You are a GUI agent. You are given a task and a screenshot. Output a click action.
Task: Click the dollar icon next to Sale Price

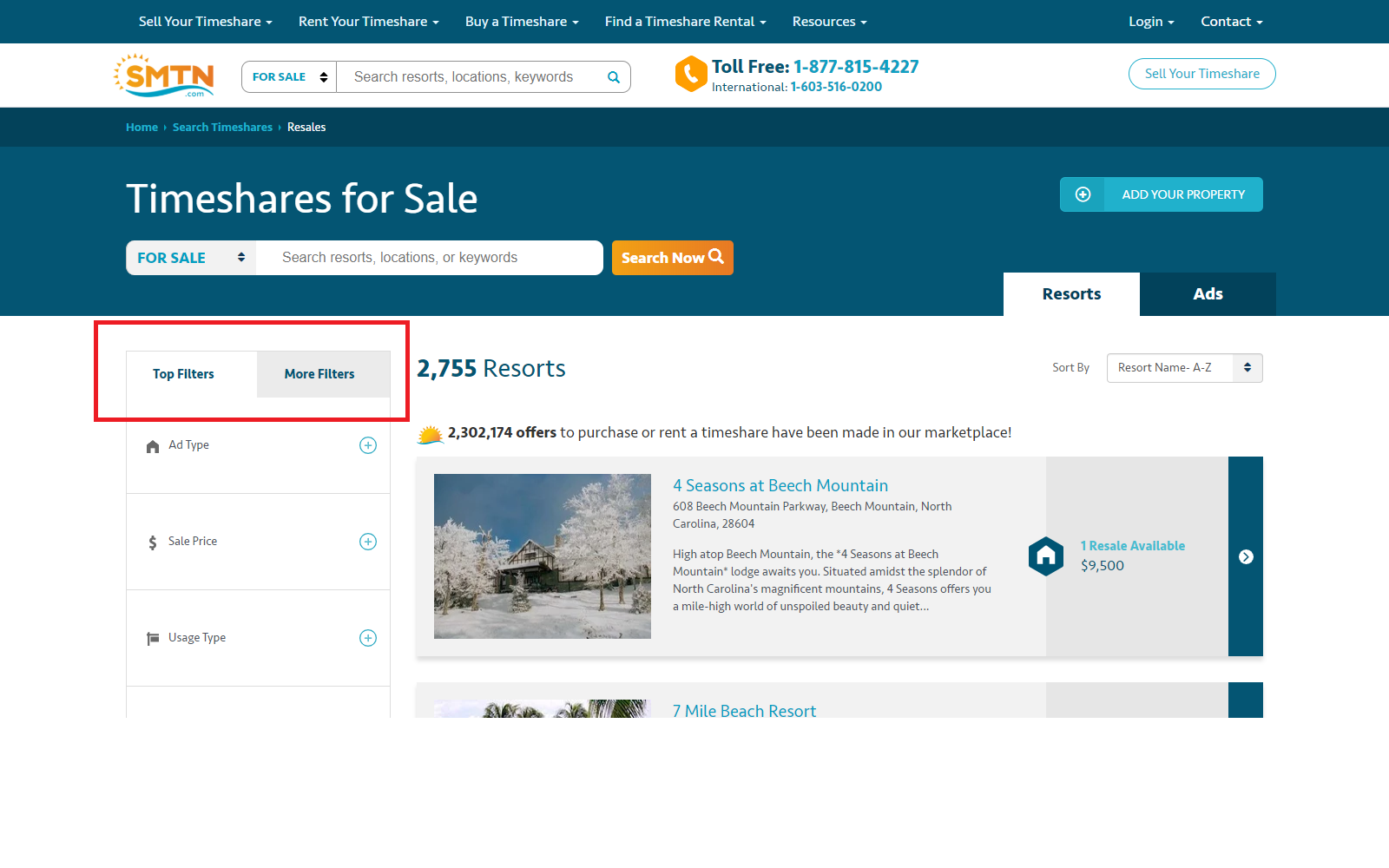coord(153,542)
